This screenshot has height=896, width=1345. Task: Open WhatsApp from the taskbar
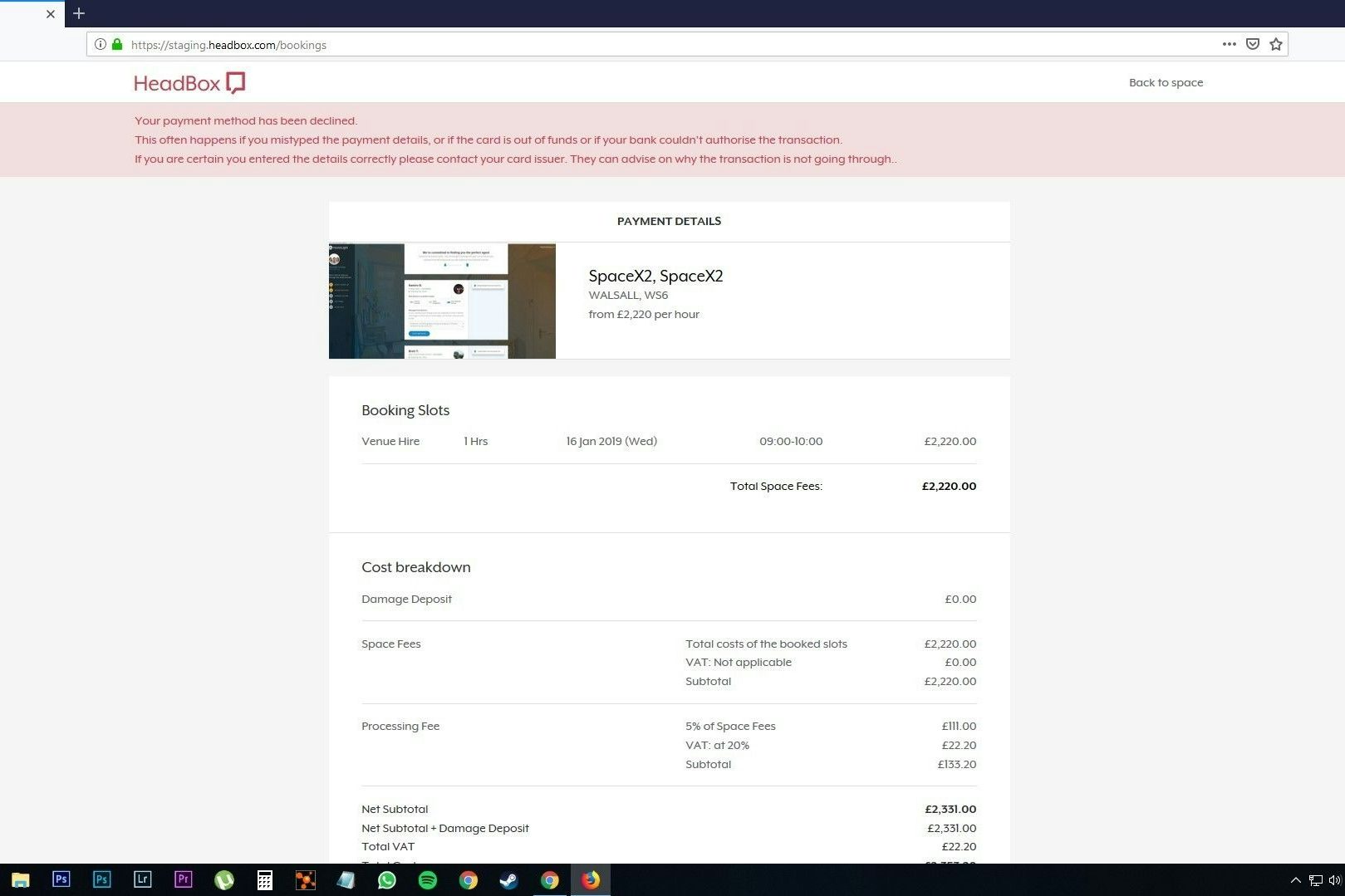tap(387, 879)
